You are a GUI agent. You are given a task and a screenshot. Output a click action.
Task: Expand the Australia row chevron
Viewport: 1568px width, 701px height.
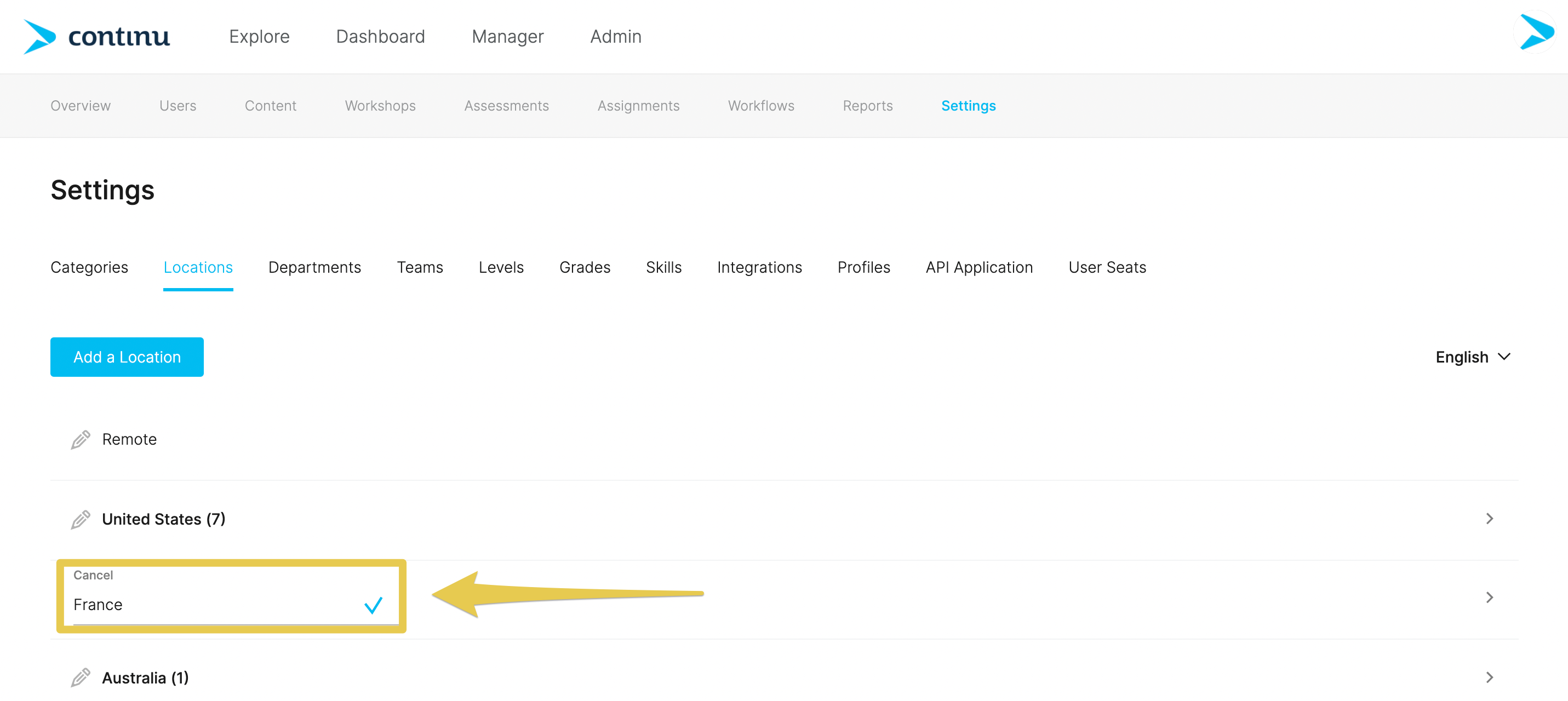pyautogui.click(x=1489, y=677)
